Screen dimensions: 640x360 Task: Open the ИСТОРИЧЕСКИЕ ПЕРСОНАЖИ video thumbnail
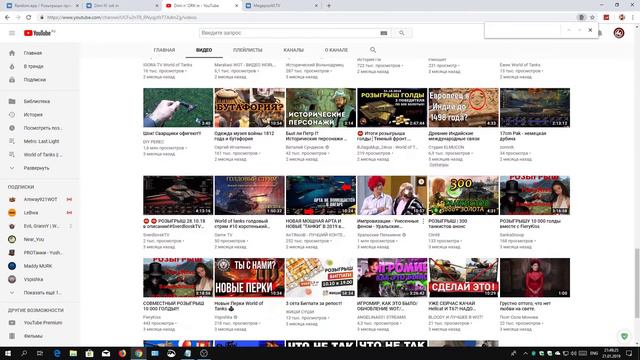click(x=321, y=107)
